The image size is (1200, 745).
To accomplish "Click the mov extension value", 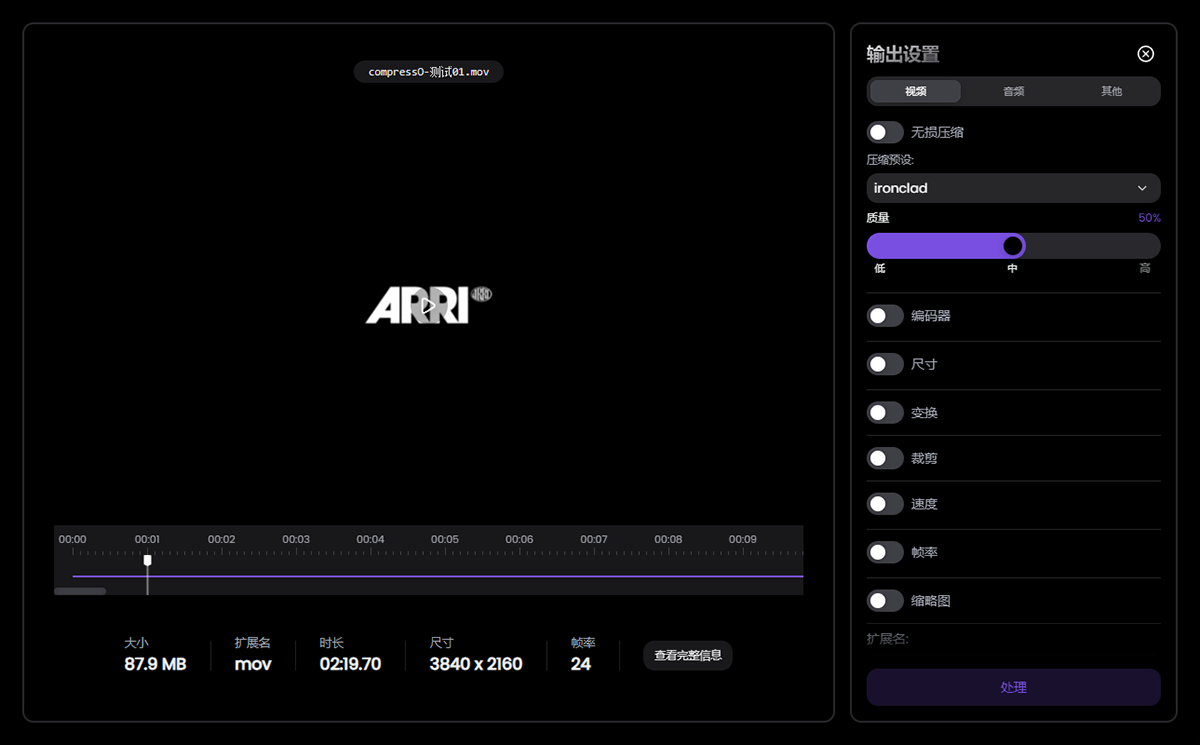I will point(253,664).
